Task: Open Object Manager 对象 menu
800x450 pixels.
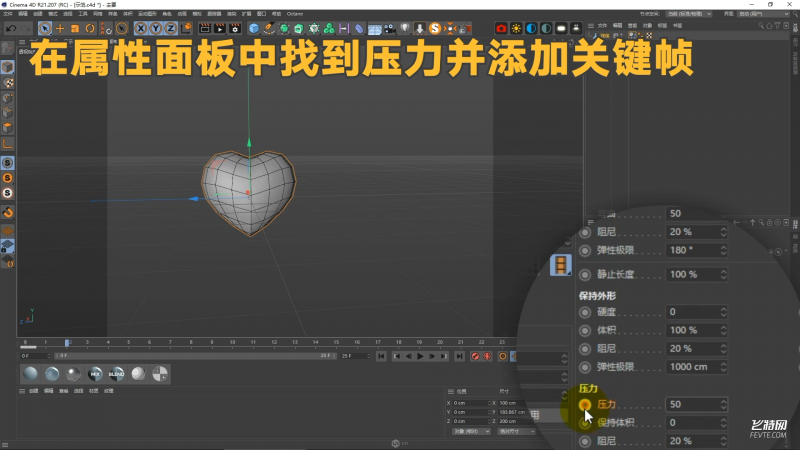Action: (x=647, y=26)
